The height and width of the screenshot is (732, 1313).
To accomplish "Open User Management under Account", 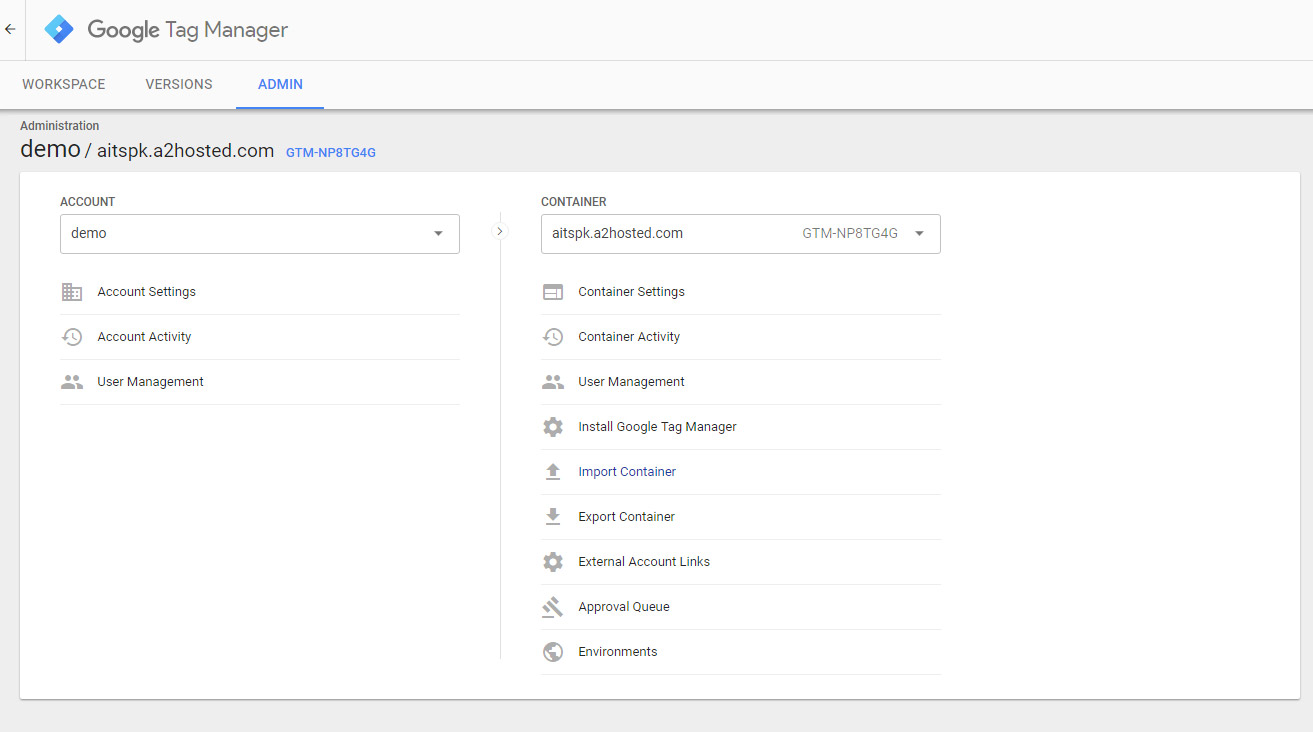I will click(x=260, y=382).
